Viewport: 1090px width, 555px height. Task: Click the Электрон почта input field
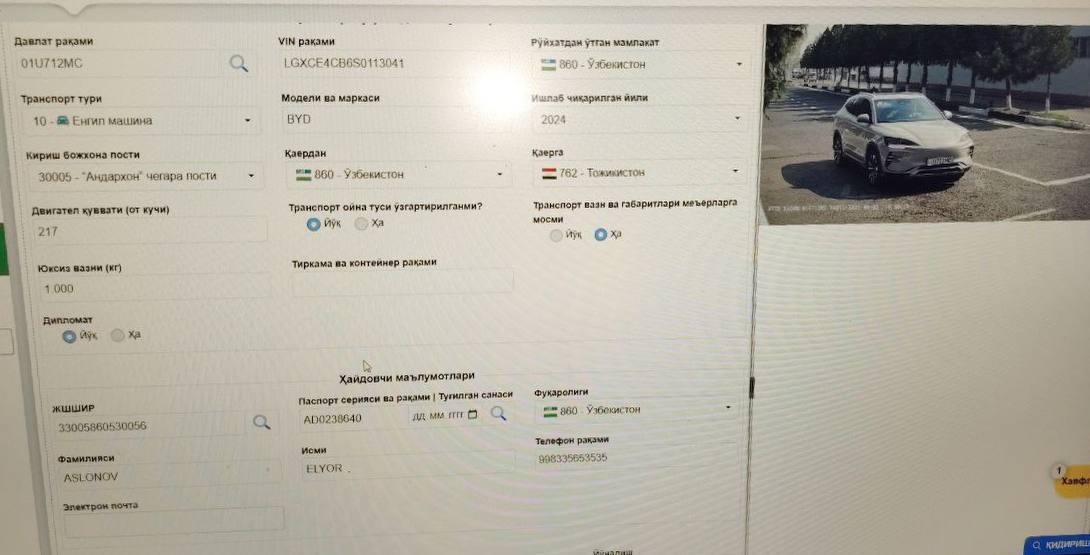[174, 522]
